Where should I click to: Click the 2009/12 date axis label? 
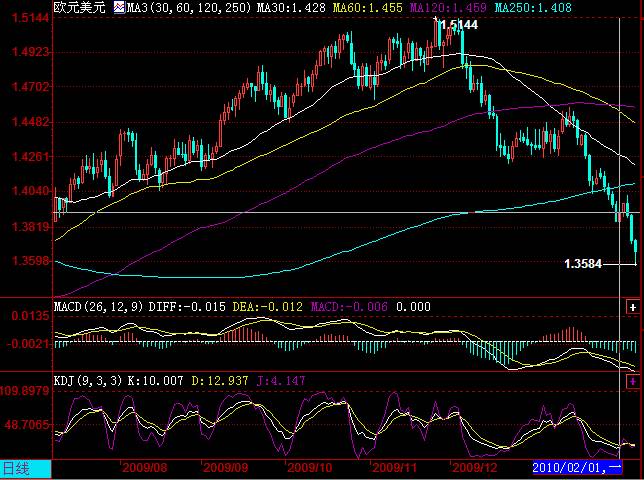coord(475,468)
